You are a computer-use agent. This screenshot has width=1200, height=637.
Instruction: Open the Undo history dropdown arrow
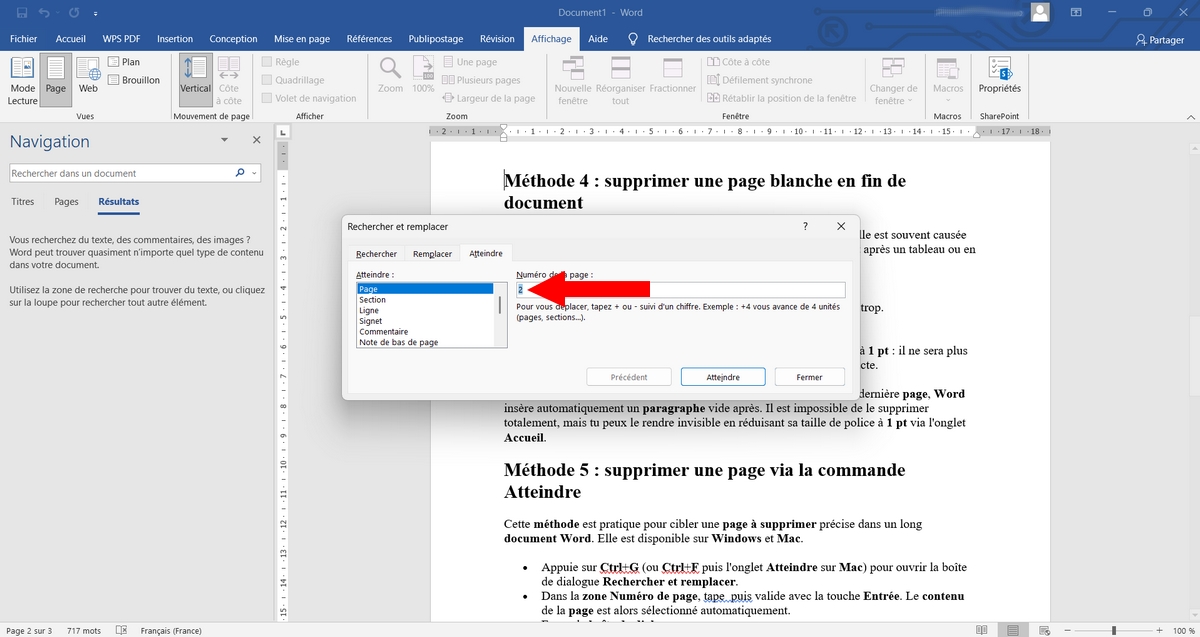click(57, 13)
